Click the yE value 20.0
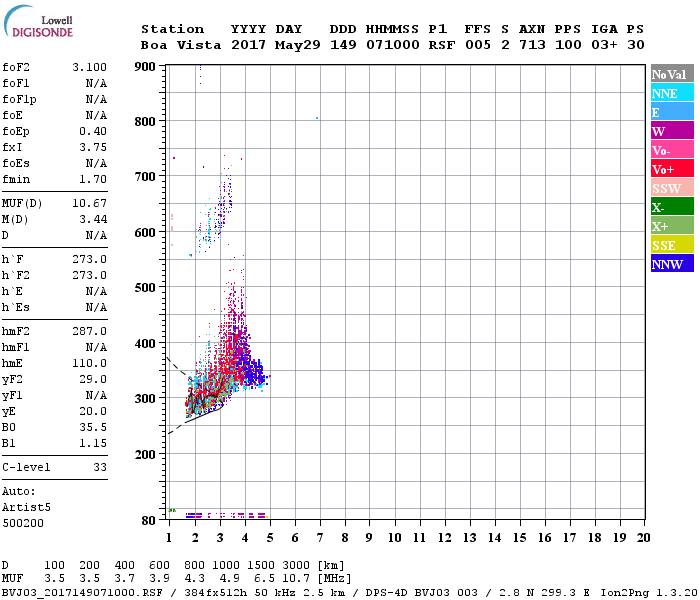Viewport: 700px width, 600px height. [93, 411]
